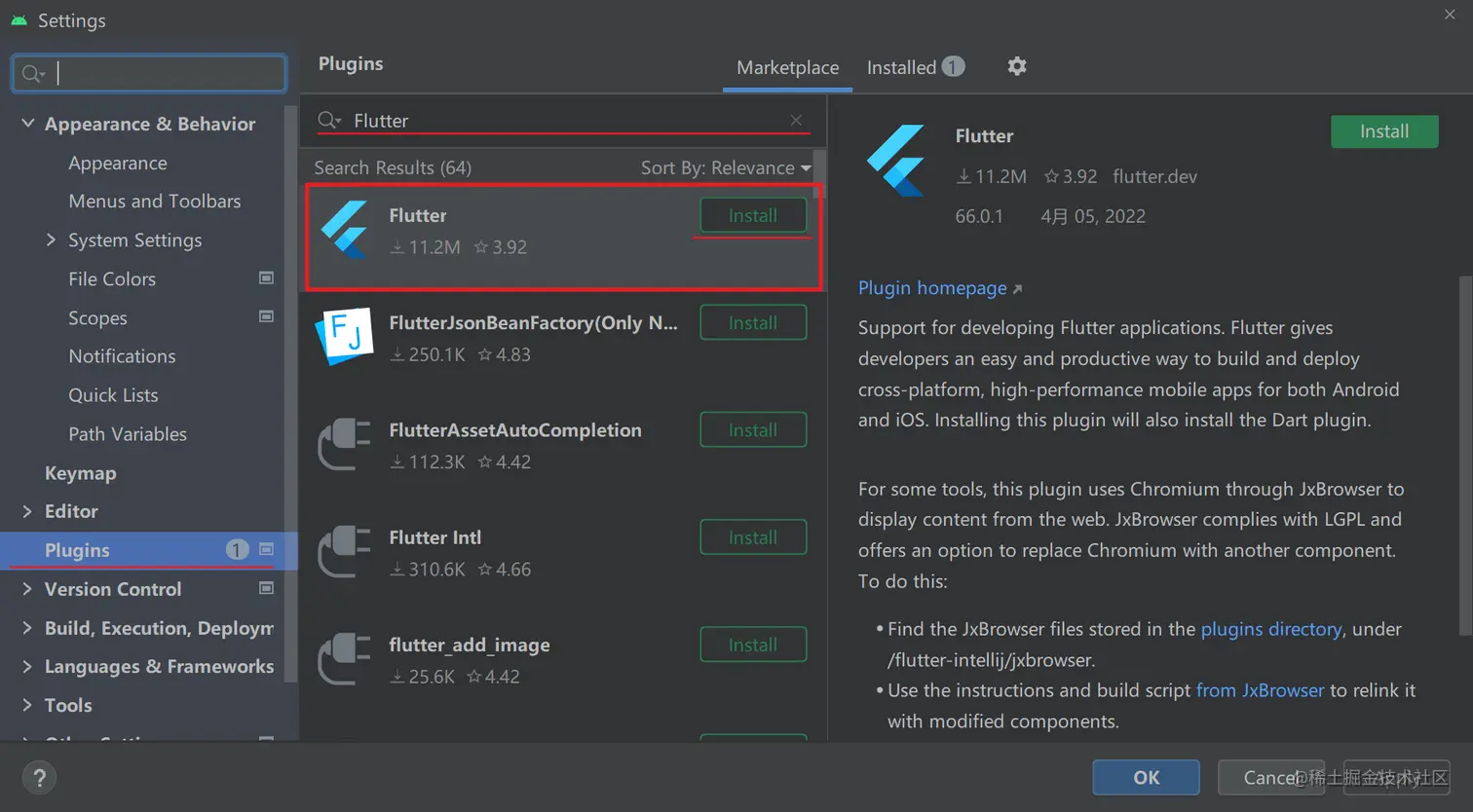Click the FlutterJsonBeanFactory plugin icon
Screen dimensions: 1473x812
coord(345,337)
